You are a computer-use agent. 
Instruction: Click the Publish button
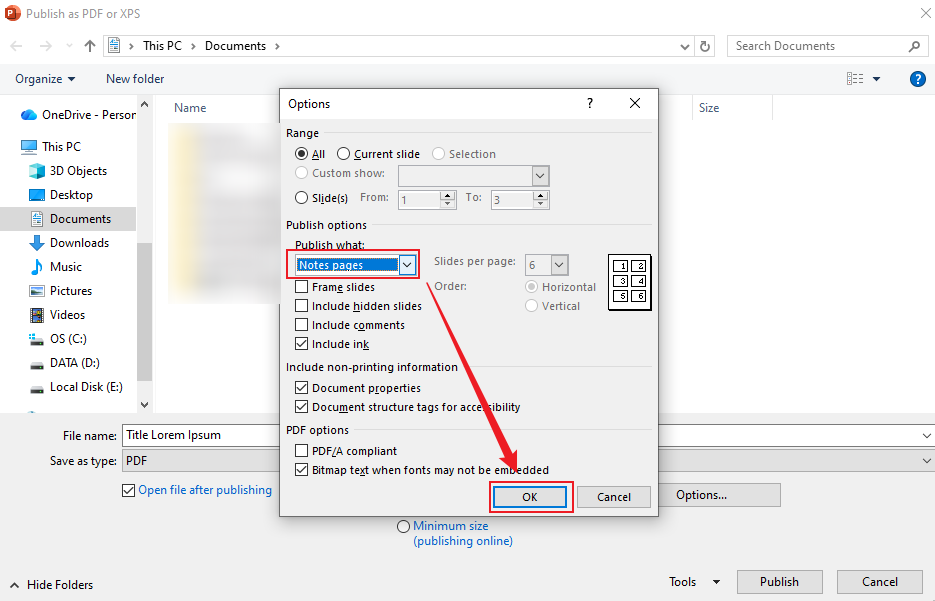point(779,581)
